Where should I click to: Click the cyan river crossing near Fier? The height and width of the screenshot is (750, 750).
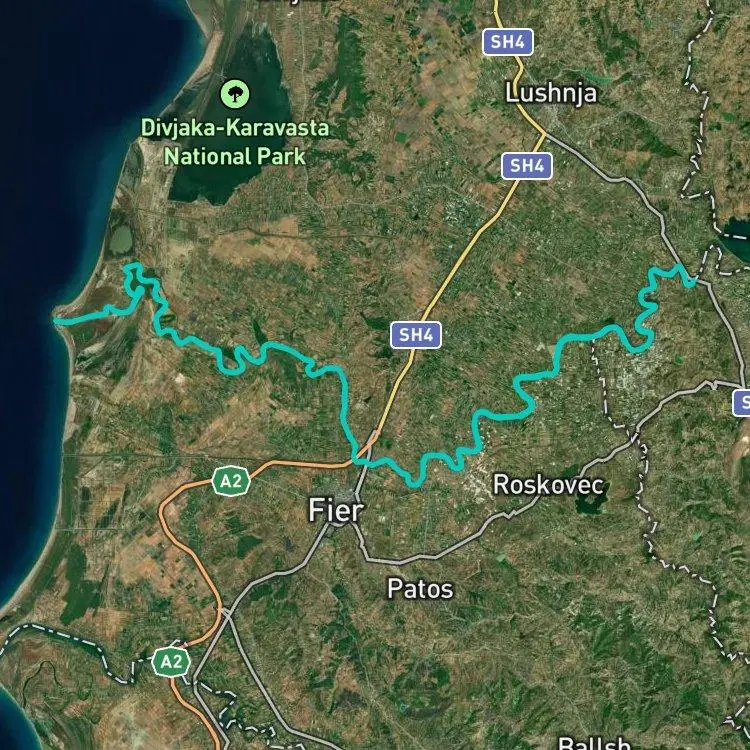pos(356,459)
